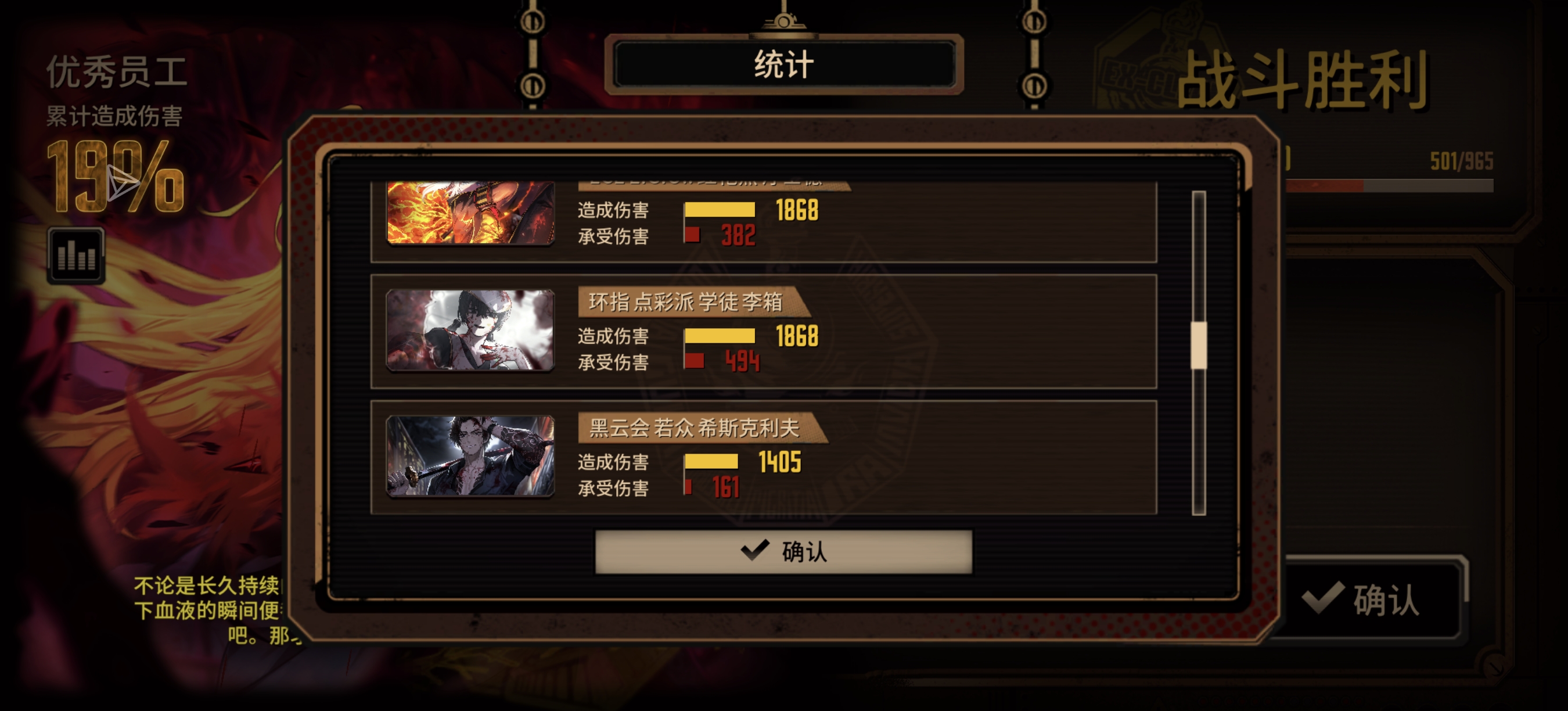The width and height of the screenshot is (1568, 711).
Task: Click the scrollbar thumb in statistics list
Action: click(1199, 345)
